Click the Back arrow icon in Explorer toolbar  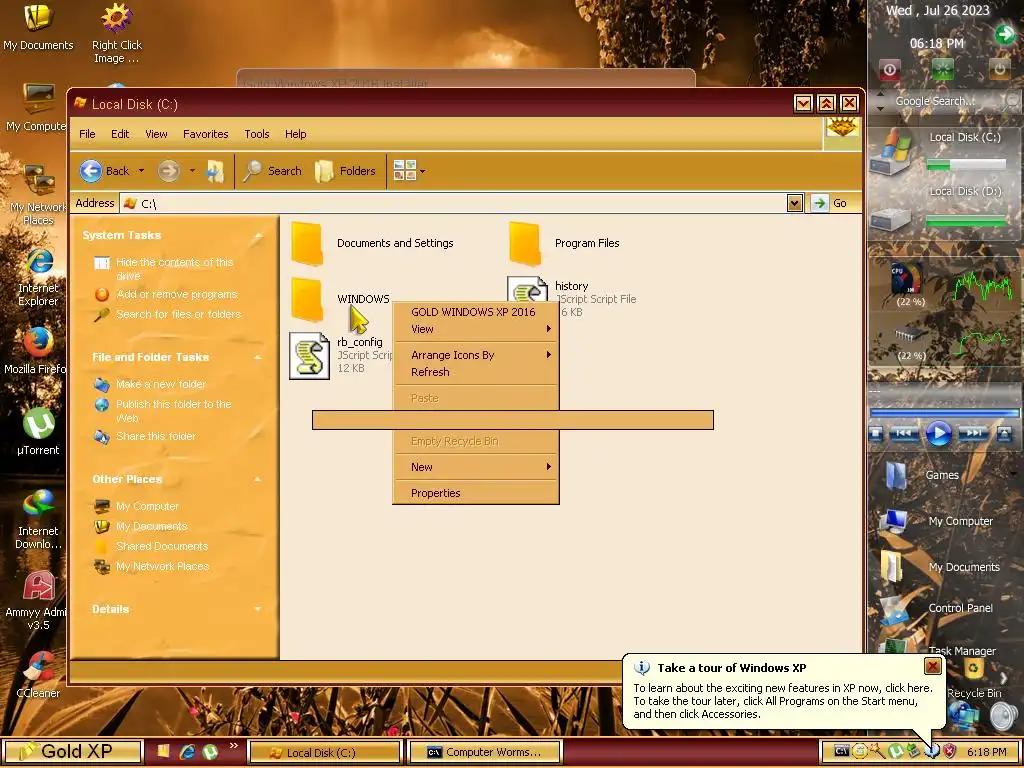91,171
